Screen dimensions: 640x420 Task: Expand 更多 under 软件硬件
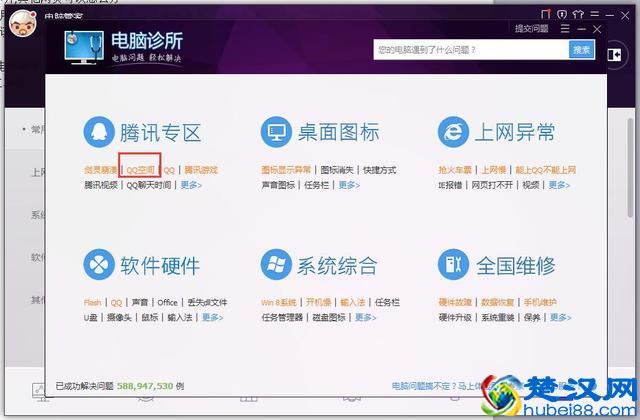(212, 317)
